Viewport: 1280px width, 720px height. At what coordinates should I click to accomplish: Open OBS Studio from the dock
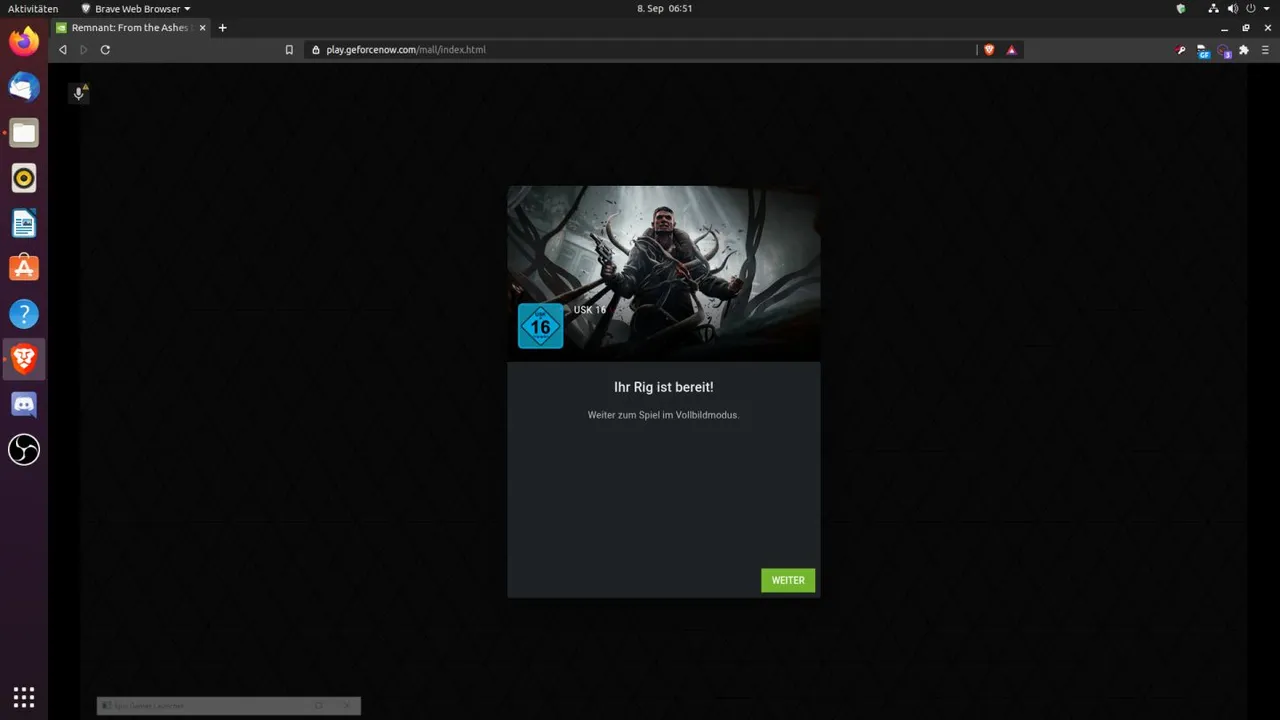point(24,450)
